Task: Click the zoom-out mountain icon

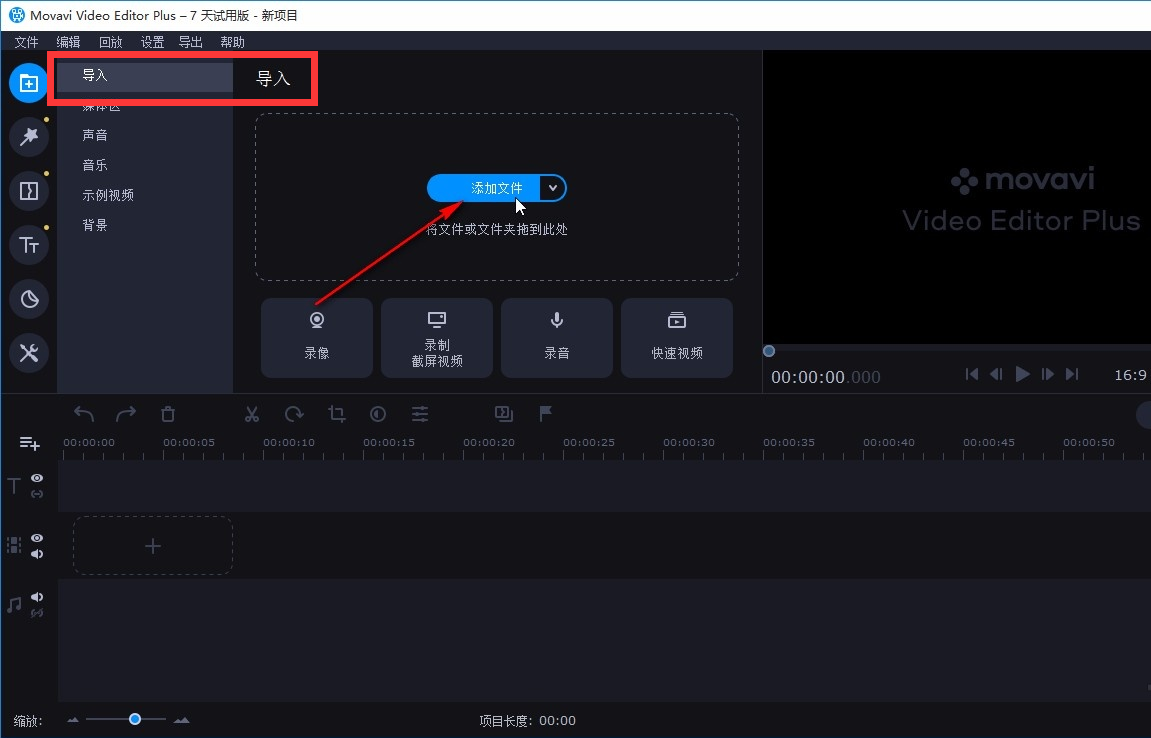Action: click(73, 720)
